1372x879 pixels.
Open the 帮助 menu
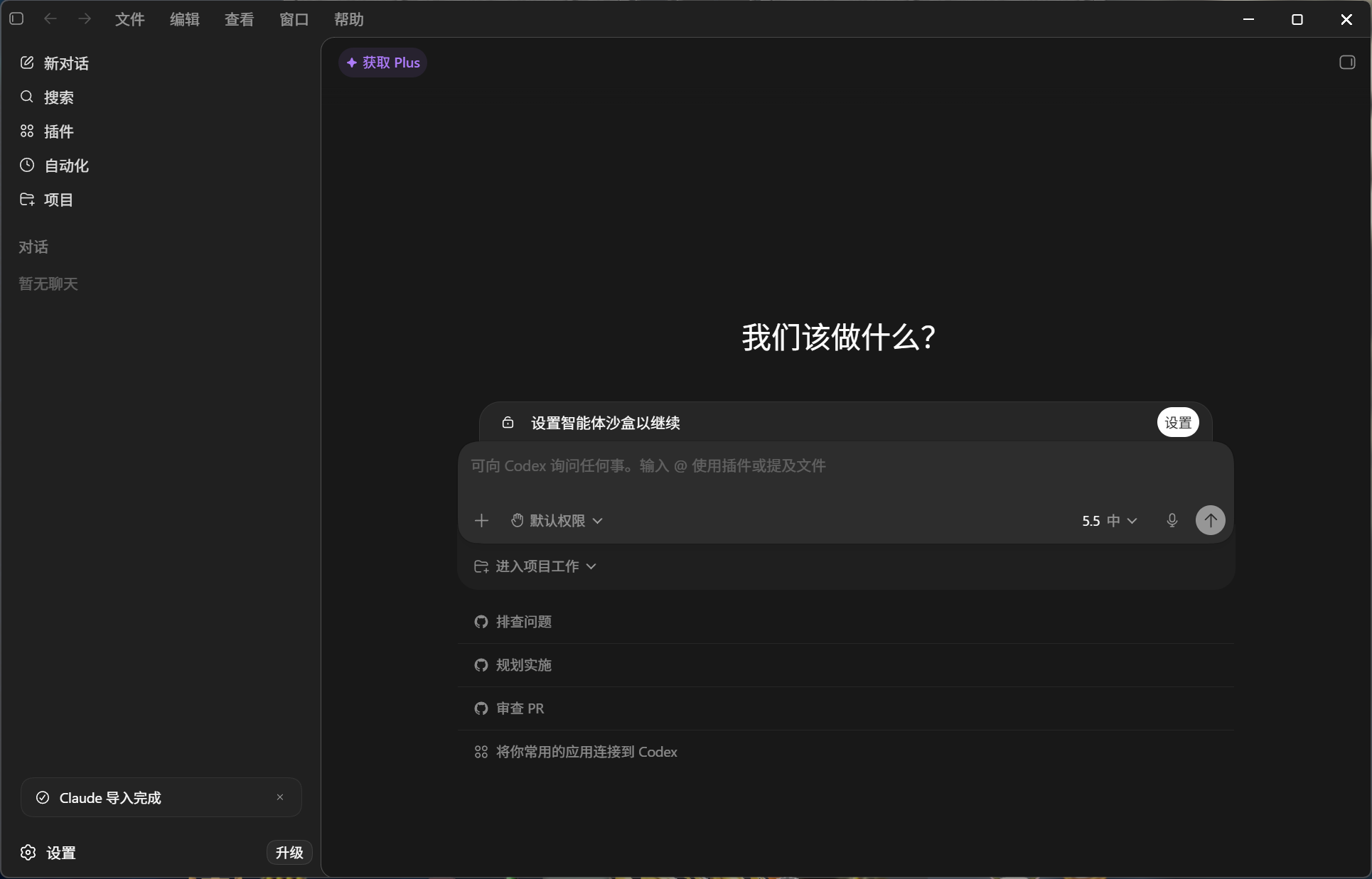pos(349,19)
